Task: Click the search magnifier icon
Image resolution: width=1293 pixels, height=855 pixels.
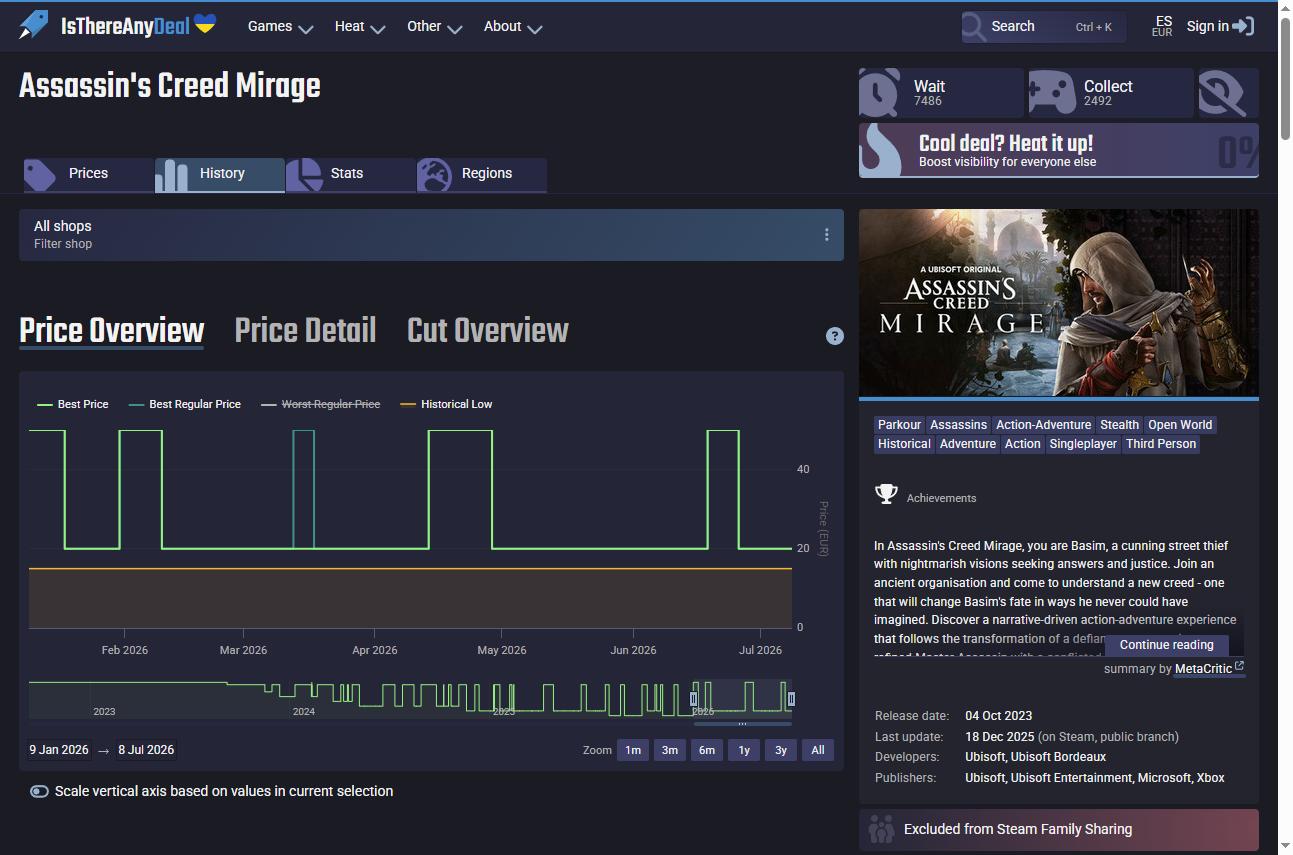Action: (974, 27)
